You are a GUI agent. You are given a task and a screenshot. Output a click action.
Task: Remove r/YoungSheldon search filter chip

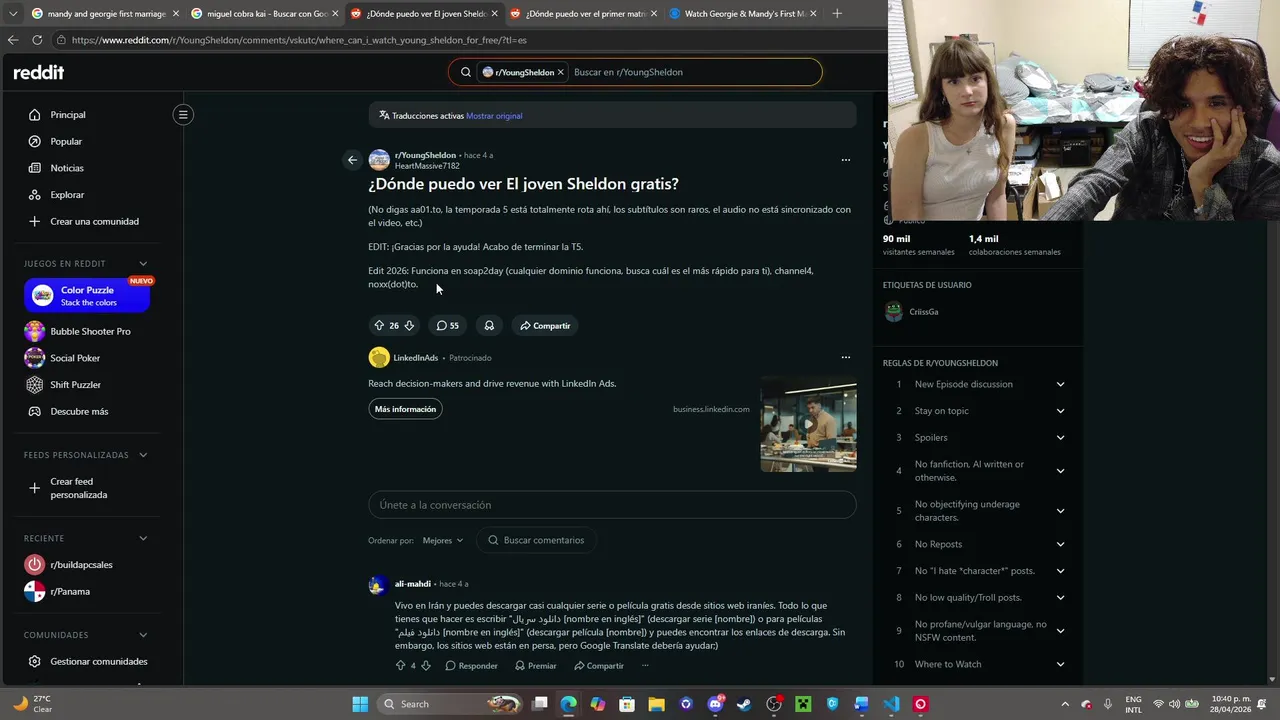tap(561, 72)
